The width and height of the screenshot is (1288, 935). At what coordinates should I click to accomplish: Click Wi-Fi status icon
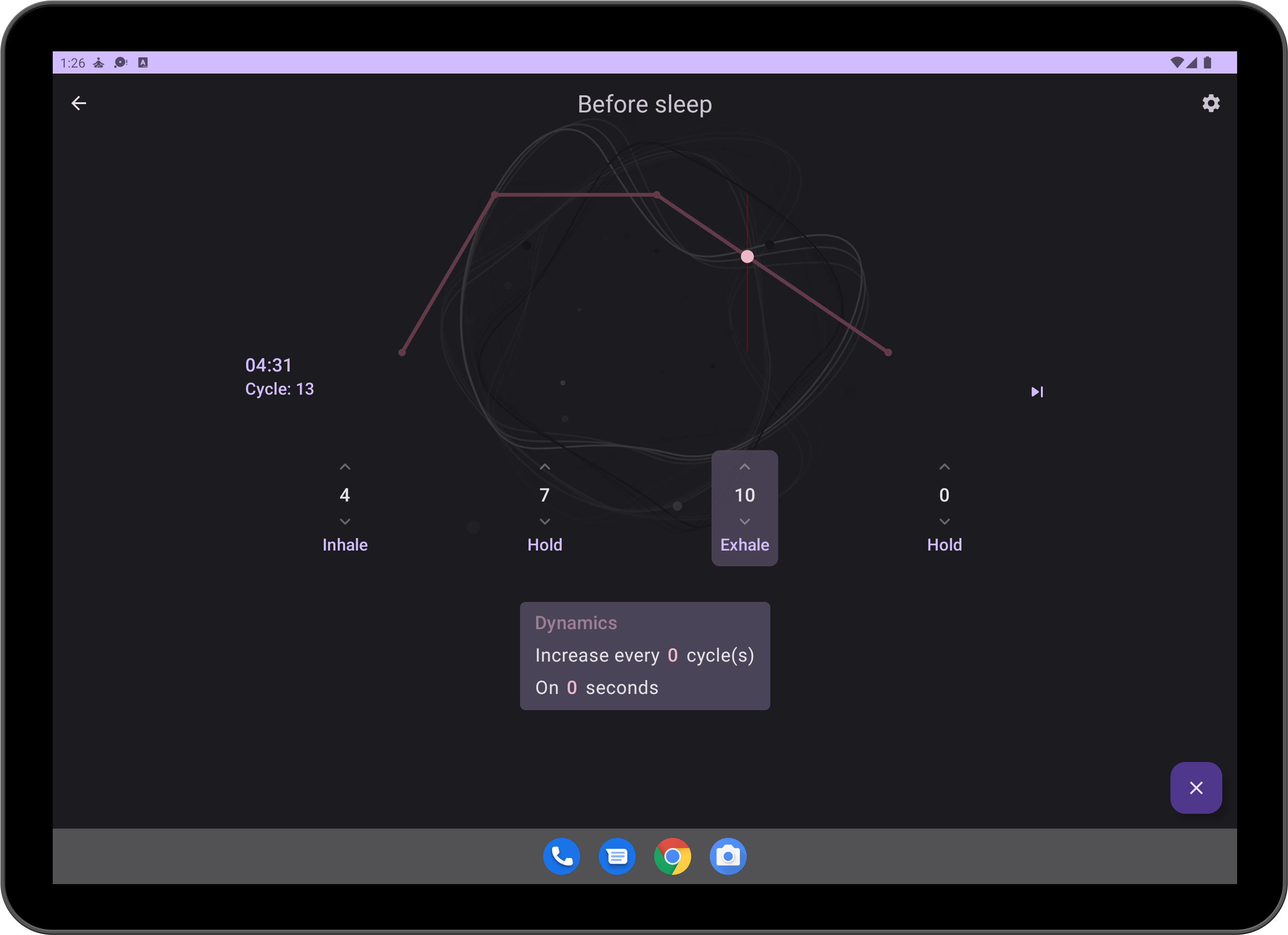click(x=1177, y=62)
